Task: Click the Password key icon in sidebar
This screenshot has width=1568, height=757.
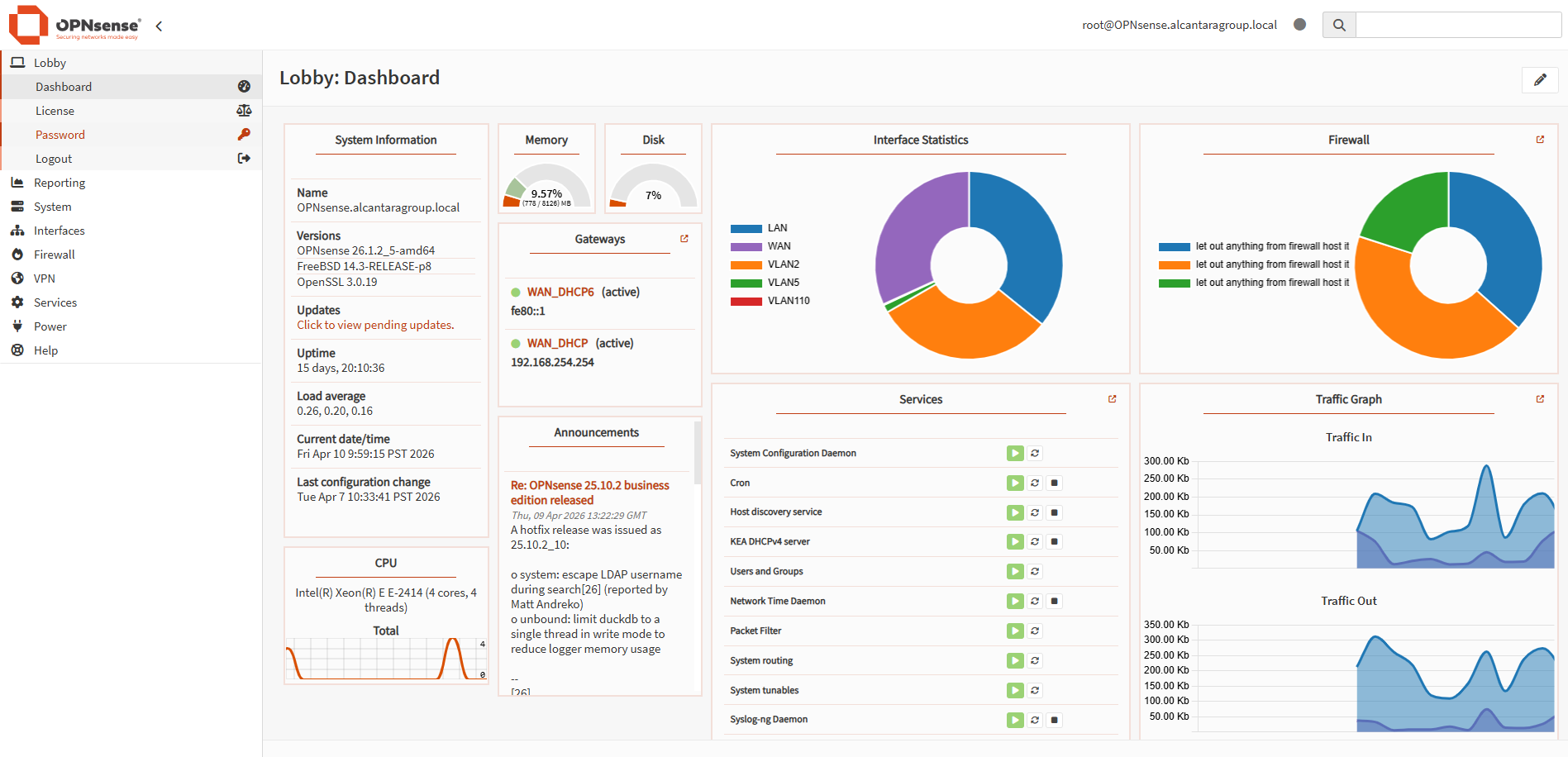Action: pos(244,134)
